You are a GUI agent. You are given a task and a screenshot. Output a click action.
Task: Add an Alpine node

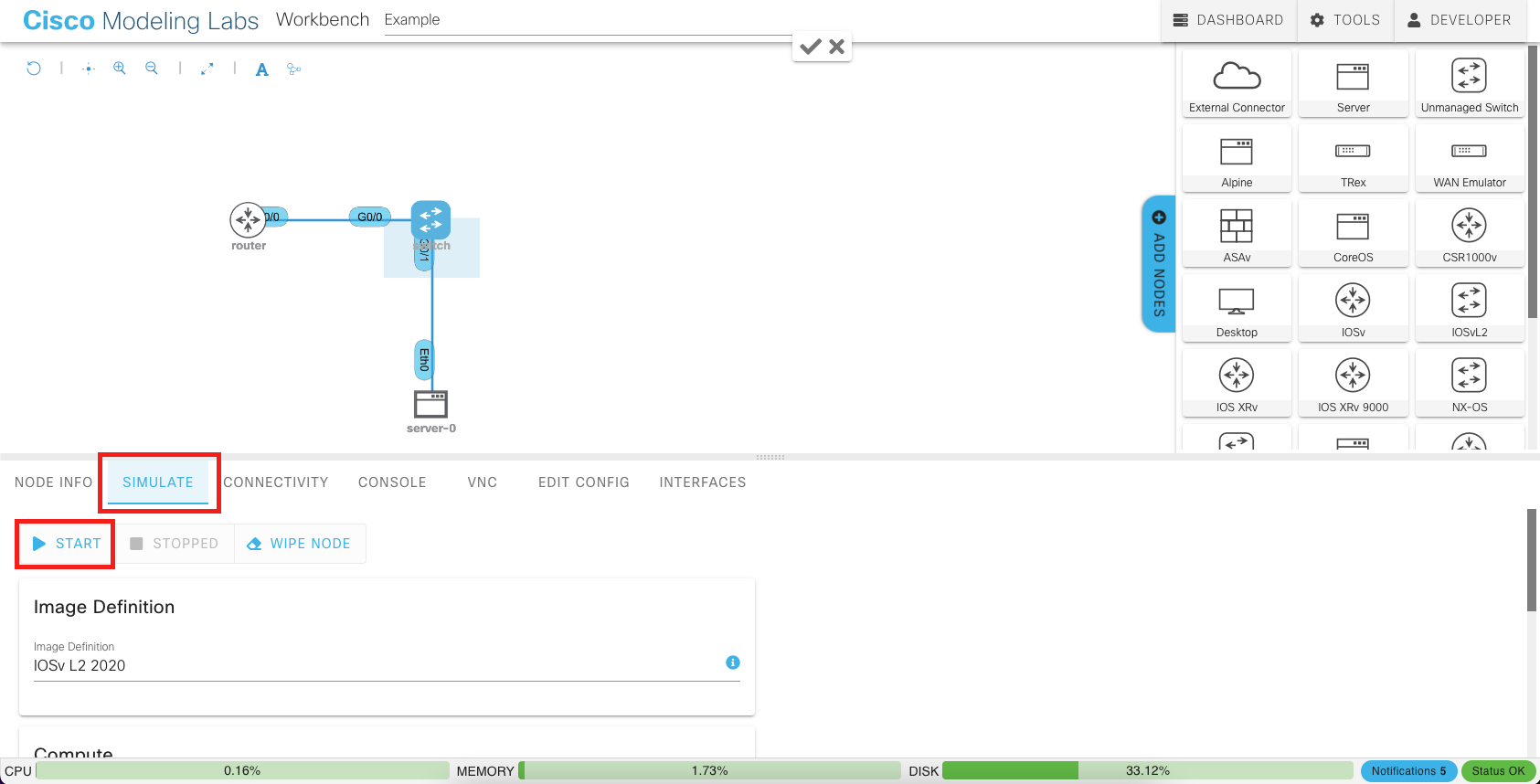point(1237,159)
